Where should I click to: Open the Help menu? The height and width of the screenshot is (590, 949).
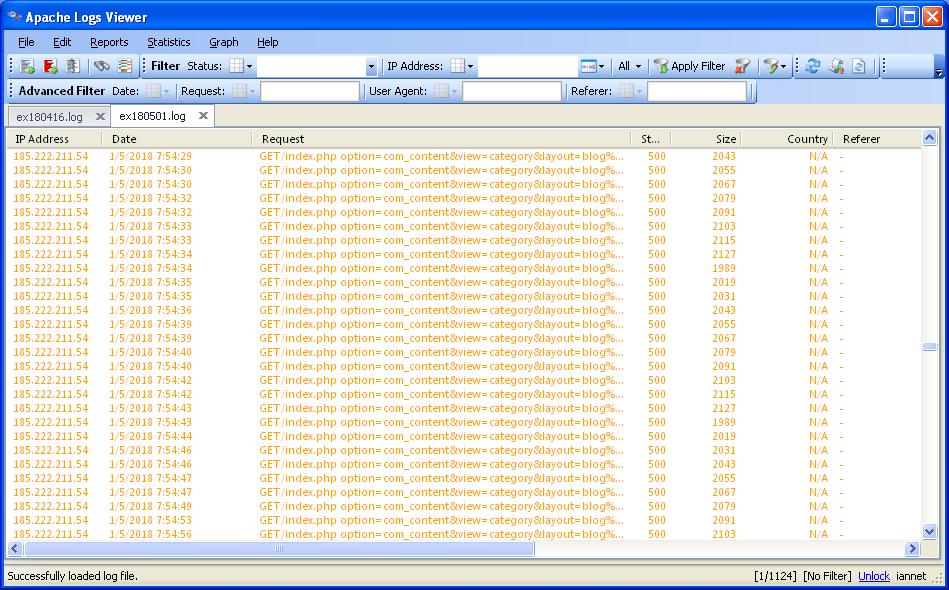point(268,42)
